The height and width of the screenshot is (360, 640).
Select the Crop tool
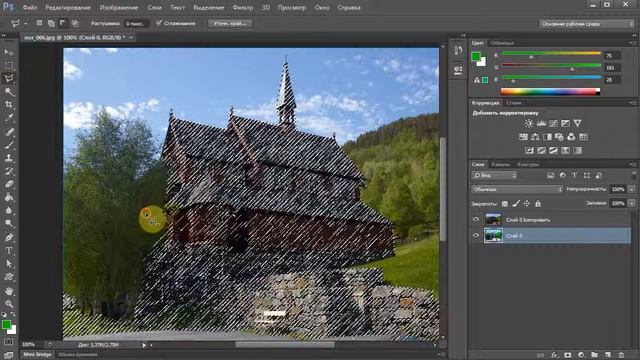coord(9,104)
